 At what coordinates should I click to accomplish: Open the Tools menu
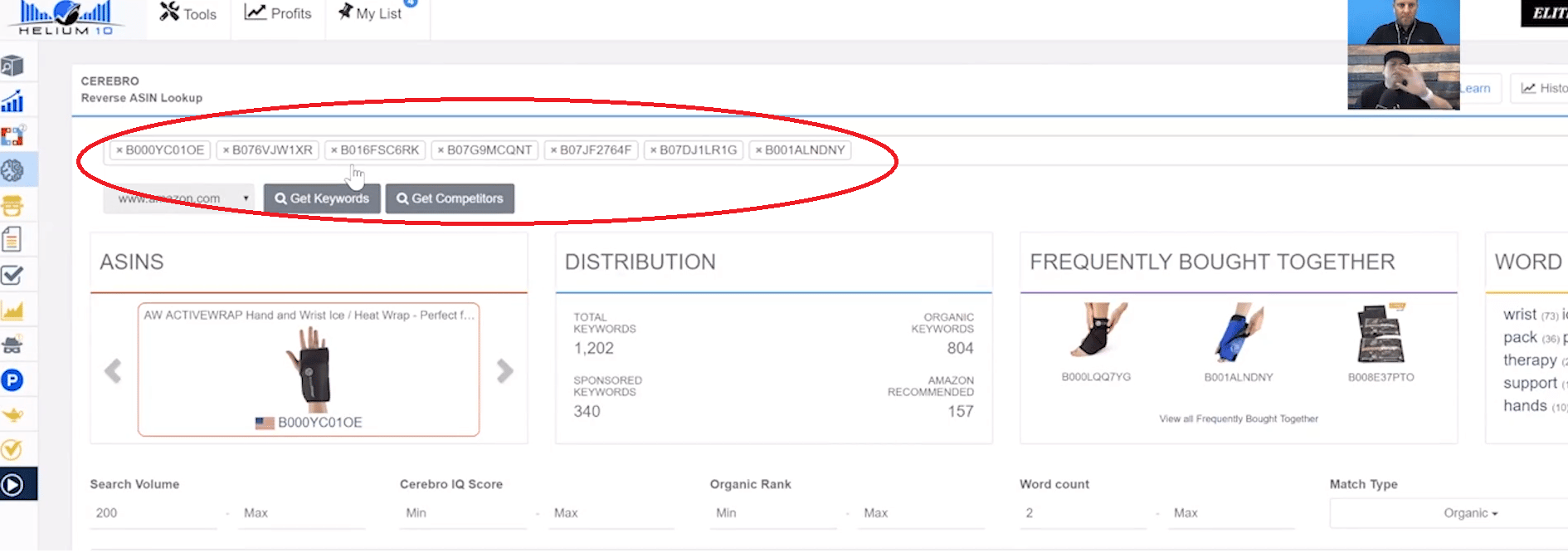(x=188, y=13)
